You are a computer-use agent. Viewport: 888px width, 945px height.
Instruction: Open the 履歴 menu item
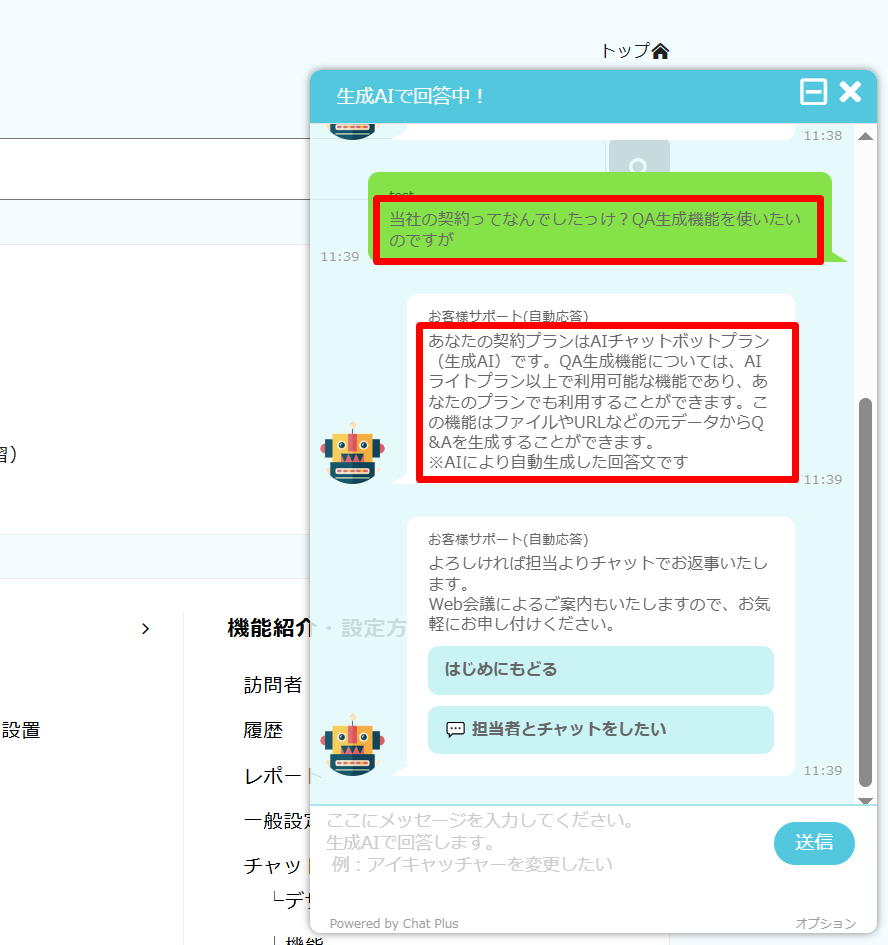[x=263, y=731]
